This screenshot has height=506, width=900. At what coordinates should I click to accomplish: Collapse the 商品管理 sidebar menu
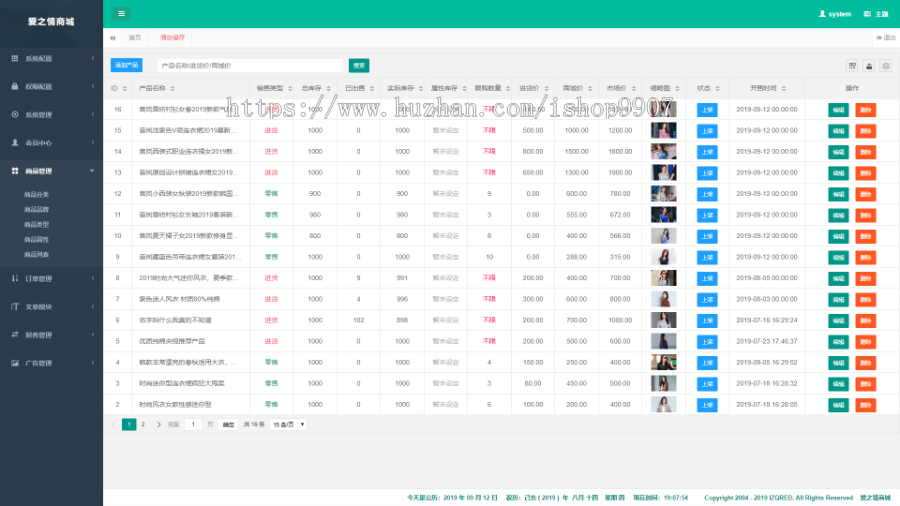(x=51, y=171)
